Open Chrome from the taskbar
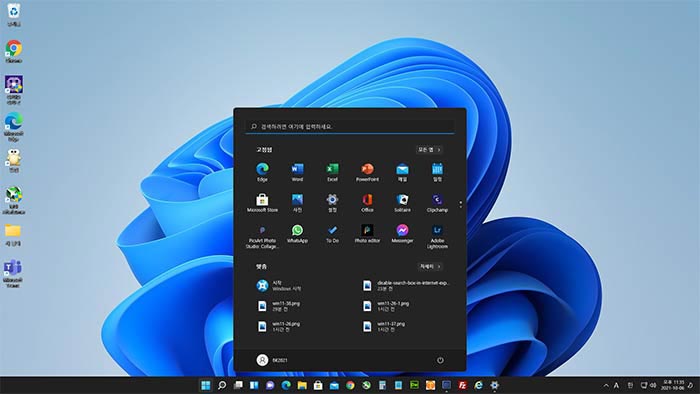The width and height of the screenshot is (700, 394). tap(350, 385)
